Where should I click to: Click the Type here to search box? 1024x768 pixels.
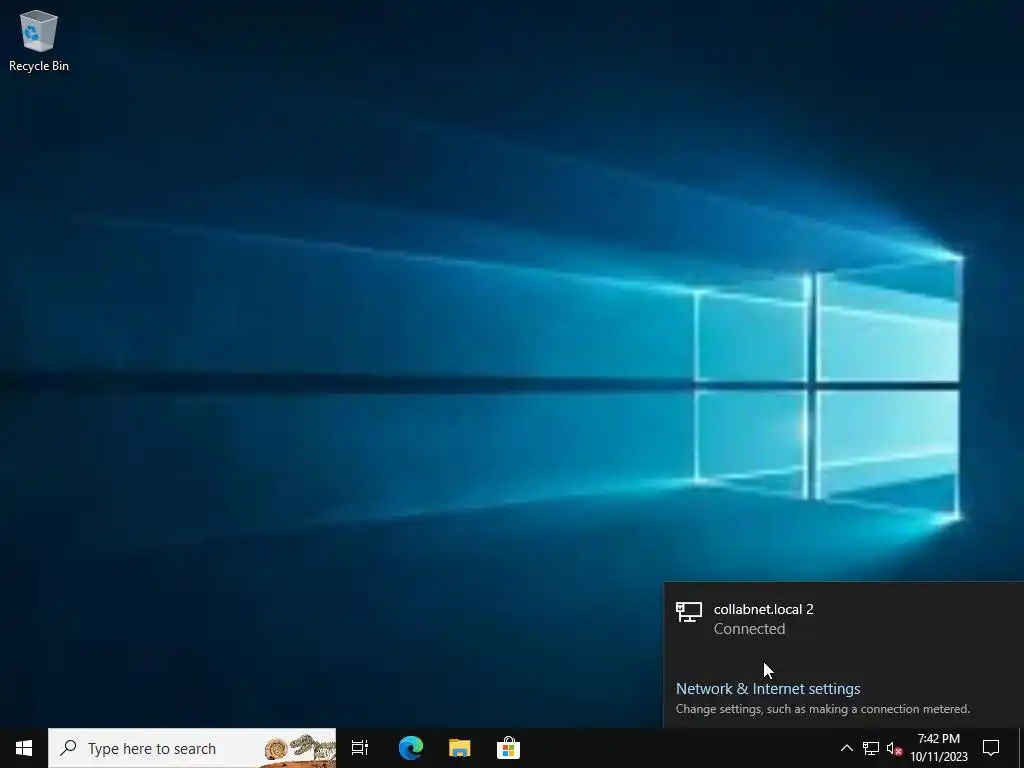click(192, 748)
